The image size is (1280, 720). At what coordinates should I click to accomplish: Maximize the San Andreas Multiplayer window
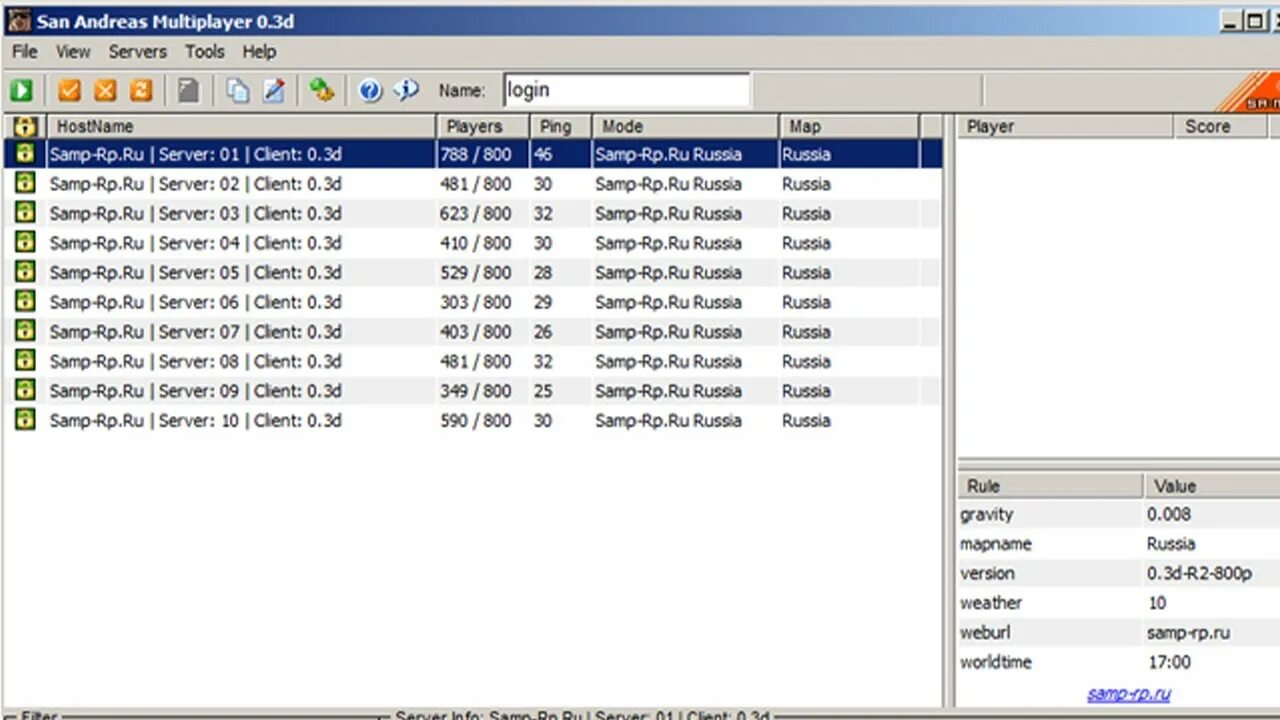[x=1256, y=21]
